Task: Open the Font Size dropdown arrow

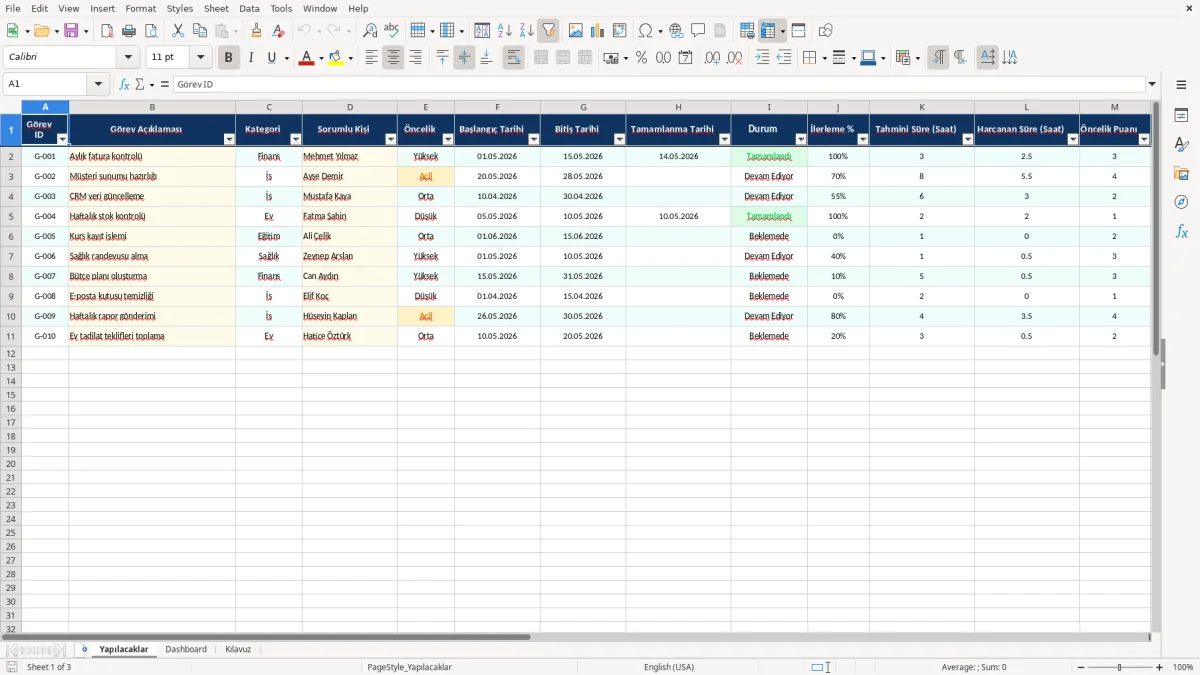Action: [200, 58]
